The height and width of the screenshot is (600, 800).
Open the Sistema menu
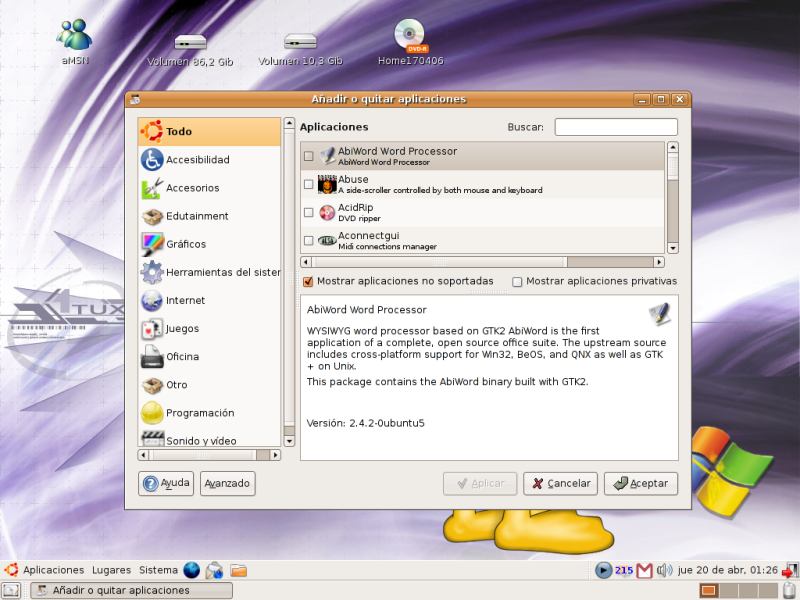[158, 570]
